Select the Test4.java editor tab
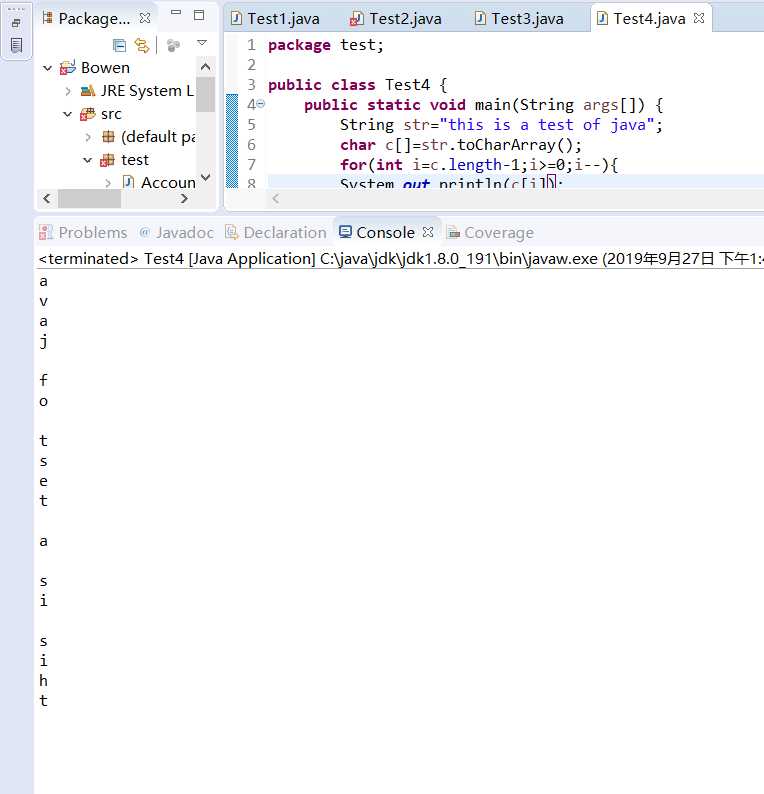The image size is (764, 794). click(x=649, y=19)
